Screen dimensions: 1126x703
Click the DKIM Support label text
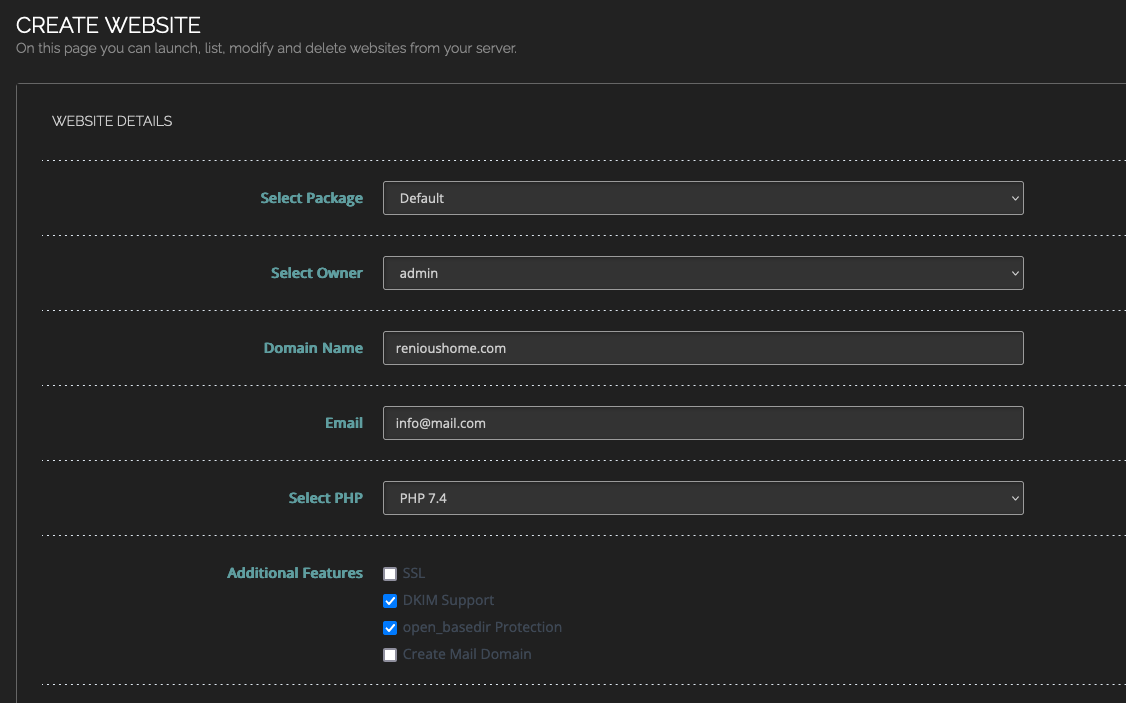pos(448,600)
